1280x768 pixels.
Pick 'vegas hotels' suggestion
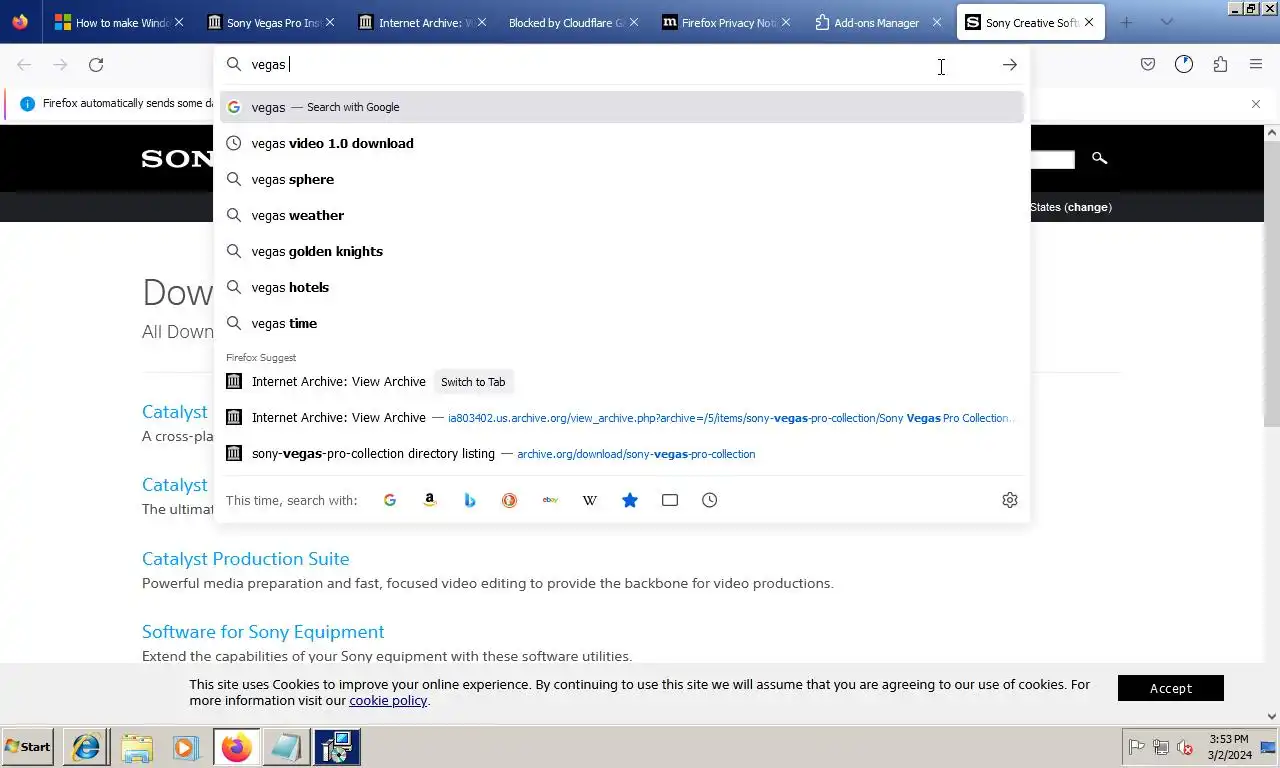coord(622,287)
